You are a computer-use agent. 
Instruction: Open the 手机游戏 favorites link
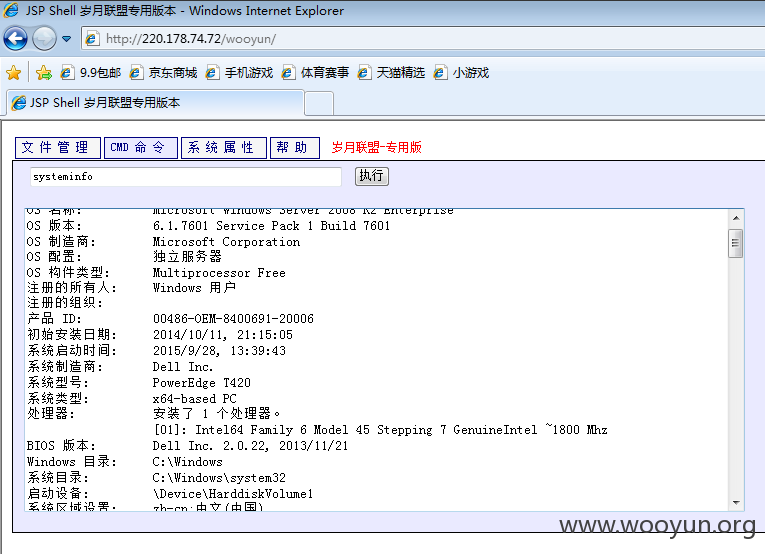[x=239, y=73]
